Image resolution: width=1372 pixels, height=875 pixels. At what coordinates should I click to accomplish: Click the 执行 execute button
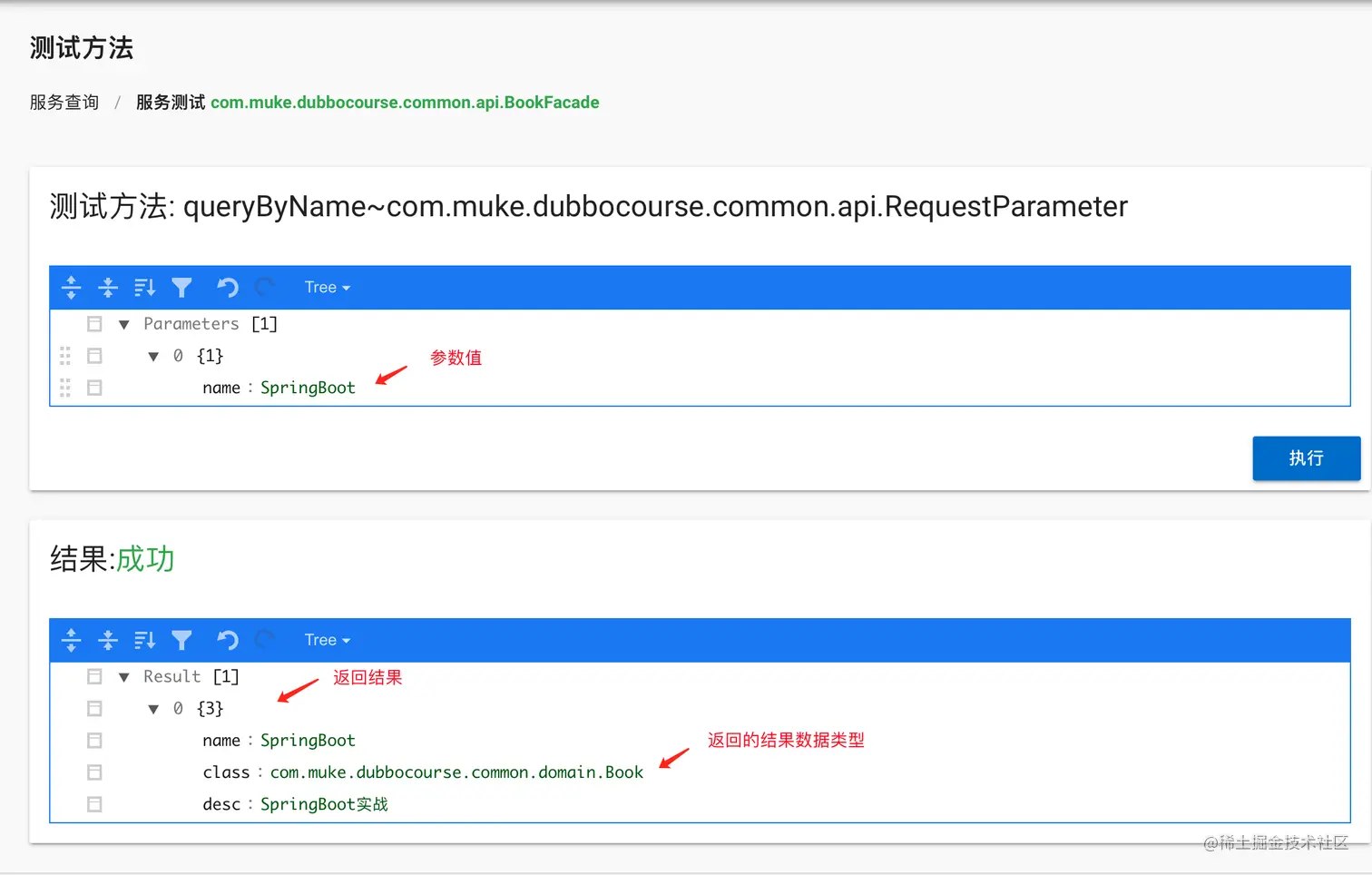[1307, 458]
